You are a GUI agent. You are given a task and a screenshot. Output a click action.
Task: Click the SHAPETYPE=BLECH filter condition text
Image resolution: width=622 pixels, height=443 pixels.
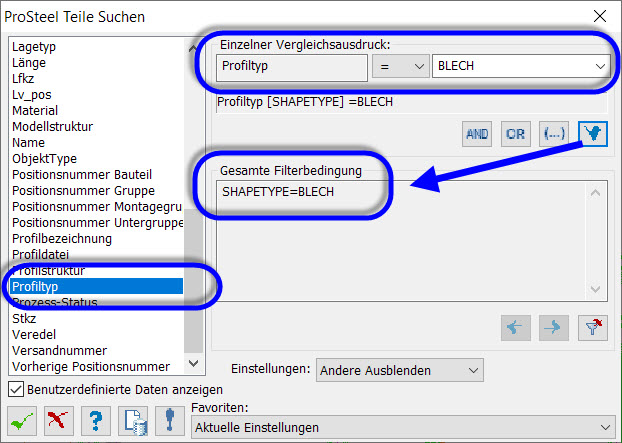(x=278, y=192)
